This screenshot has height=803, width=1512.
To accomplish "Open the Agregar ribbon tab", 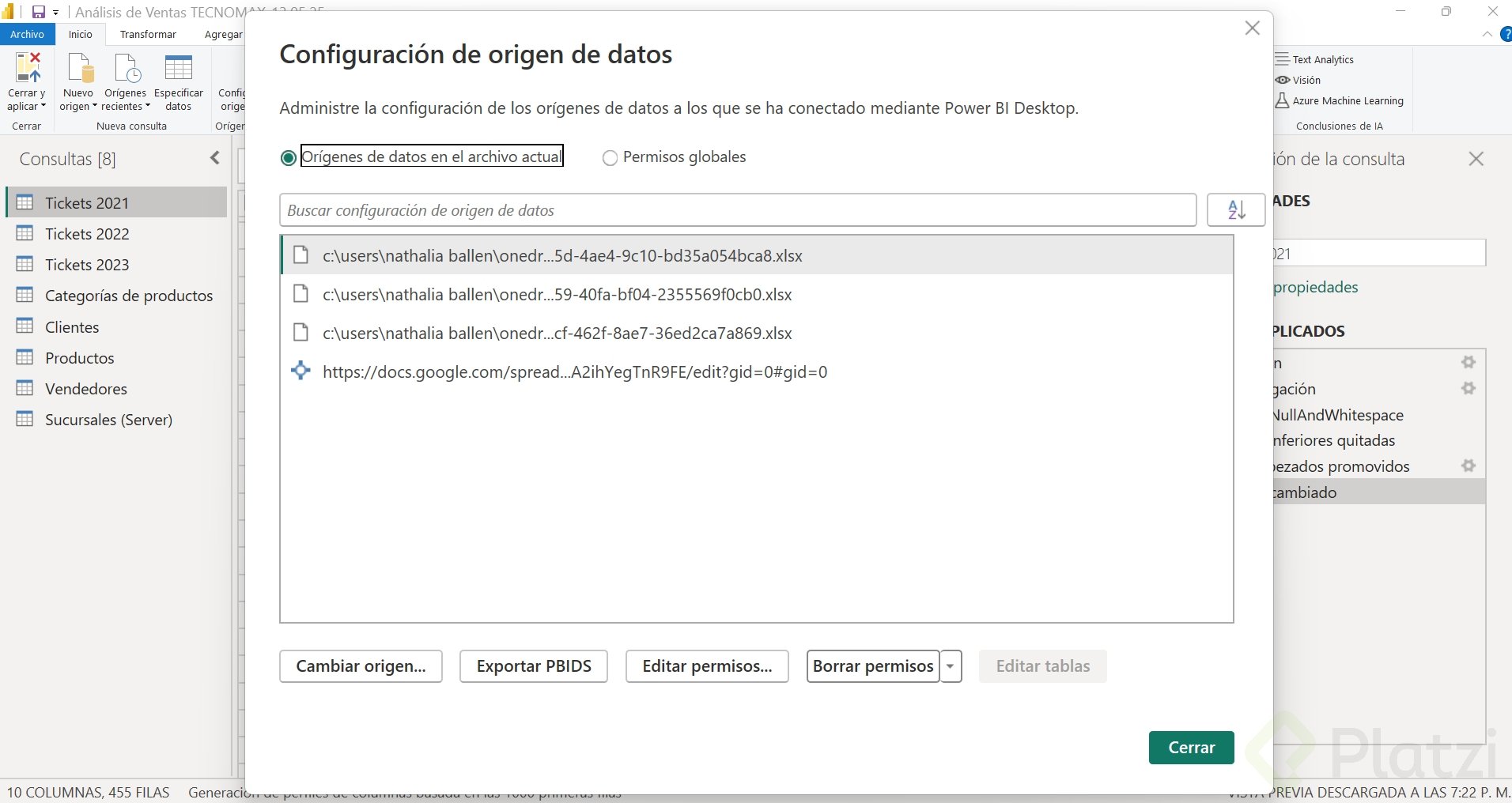I will pyautogui.click(x=223, y=34).
